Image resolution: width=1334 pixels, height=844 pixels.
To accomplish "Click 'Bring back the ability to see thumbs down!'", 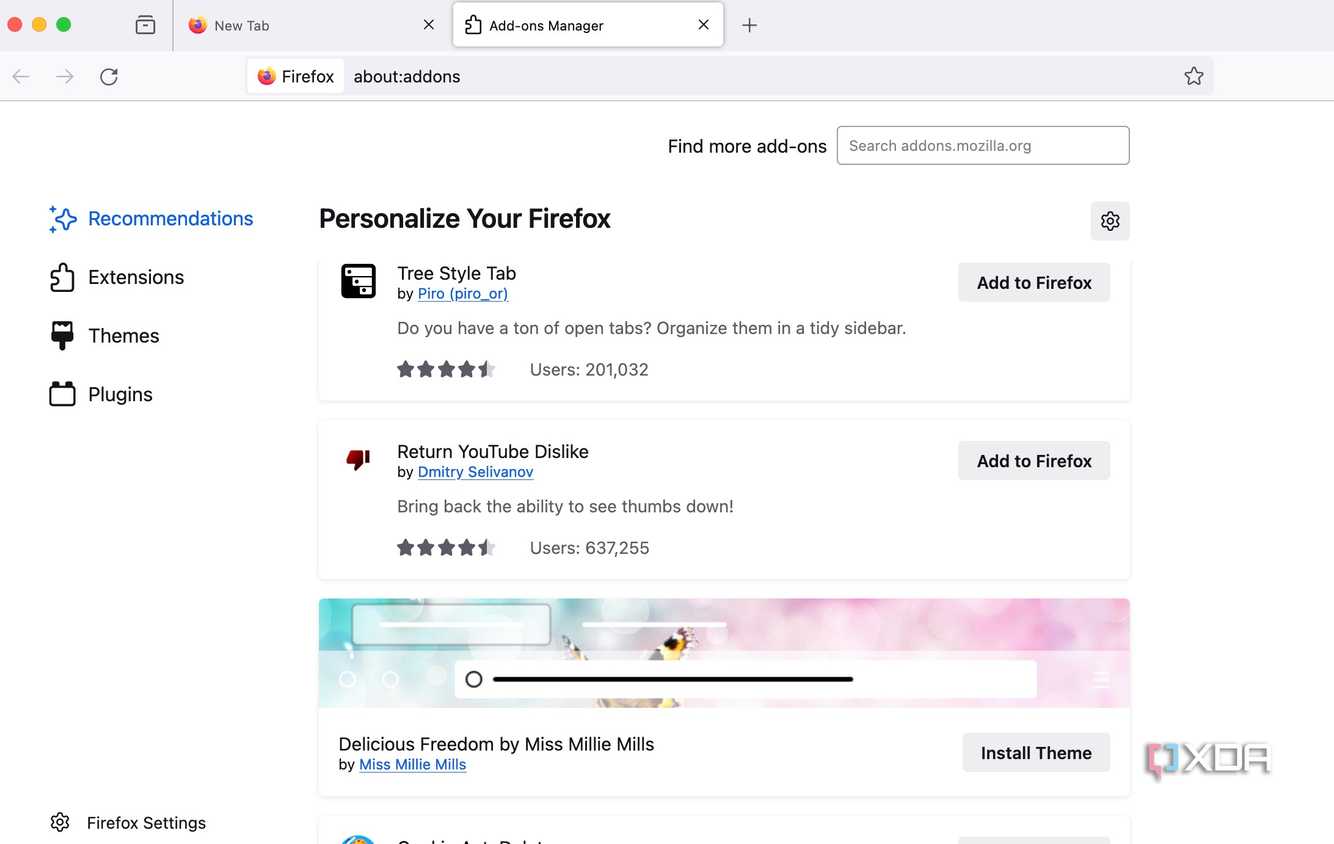I will 565,506.
